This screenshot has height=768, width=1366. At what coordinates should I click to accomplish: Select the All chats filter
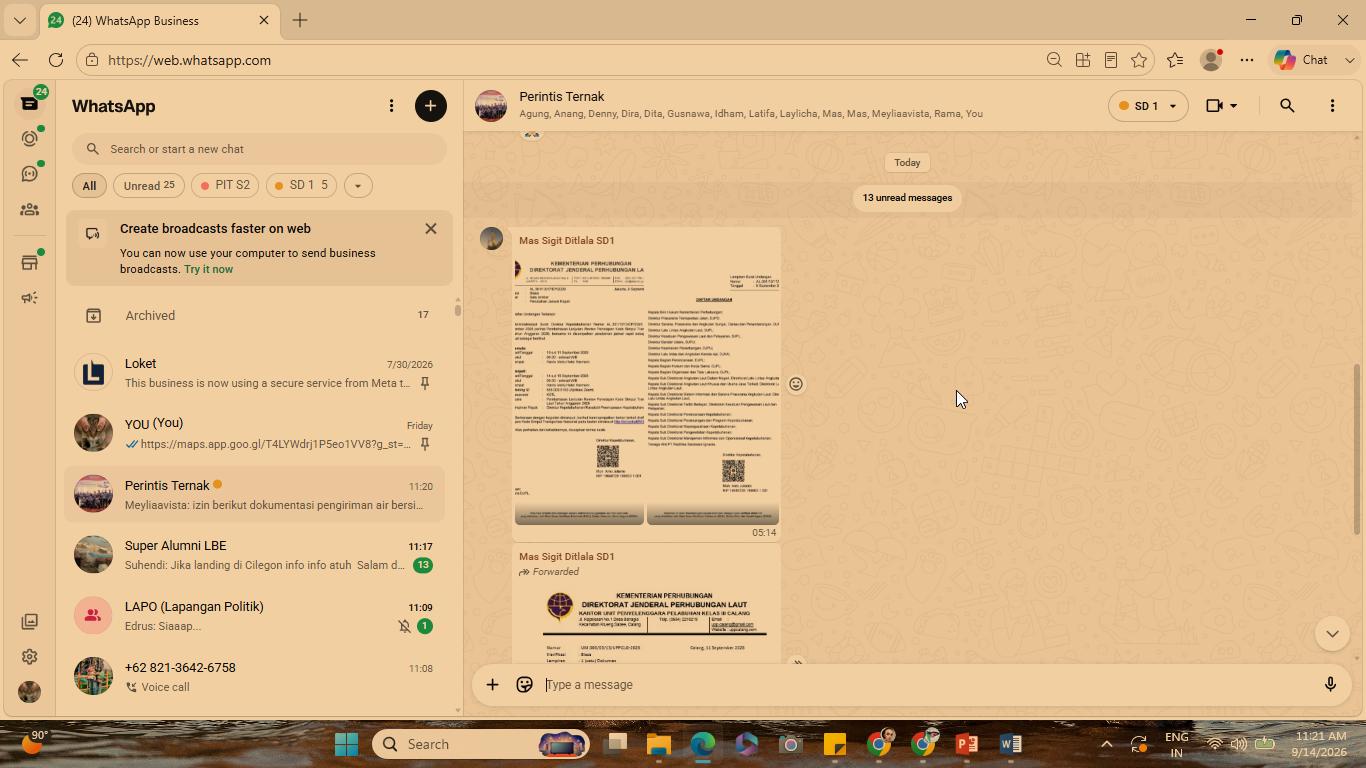click(89, 185)
